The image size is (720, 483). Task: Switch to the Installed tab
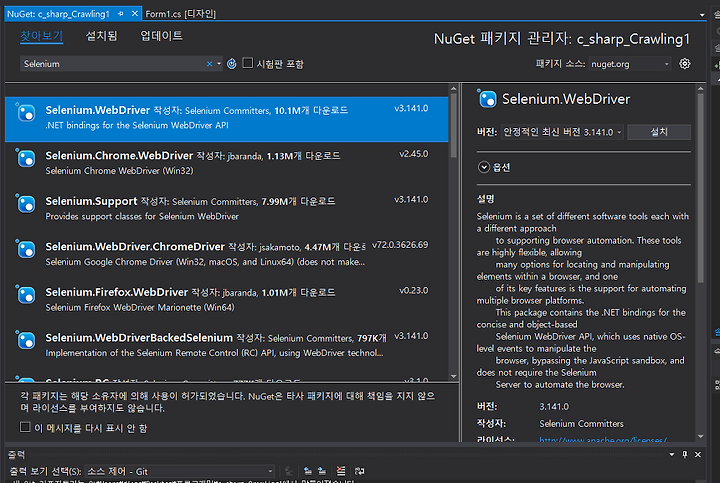tap(101, 36)
